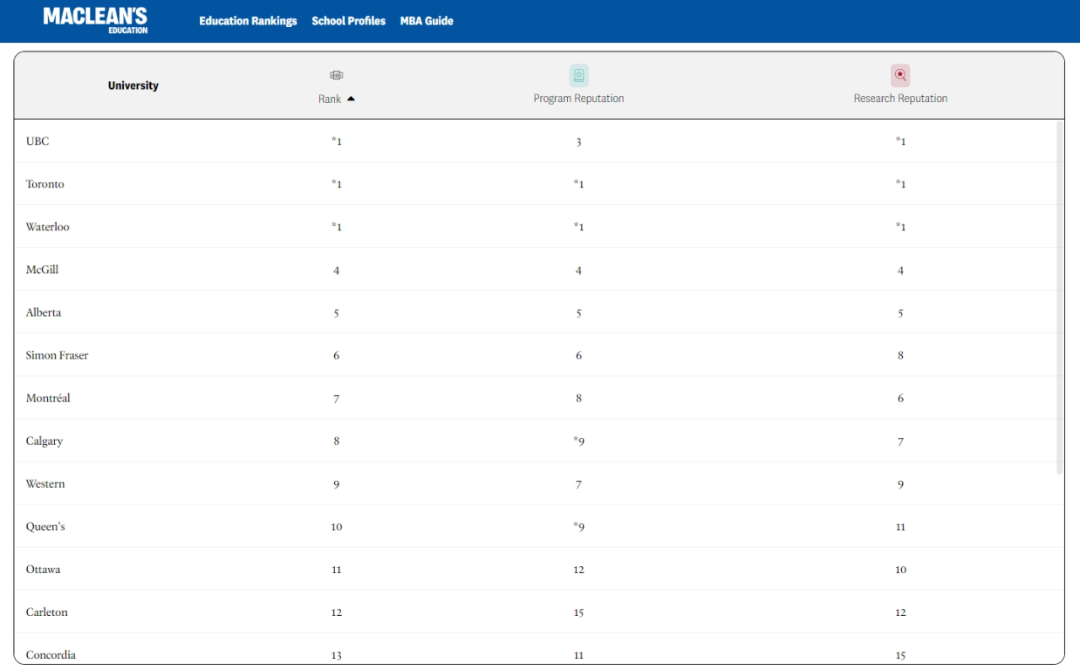The width and height of the screenshot is (1080, 670).
Task: Sort by Program Reputation header
Action: [x=578, y=99]
